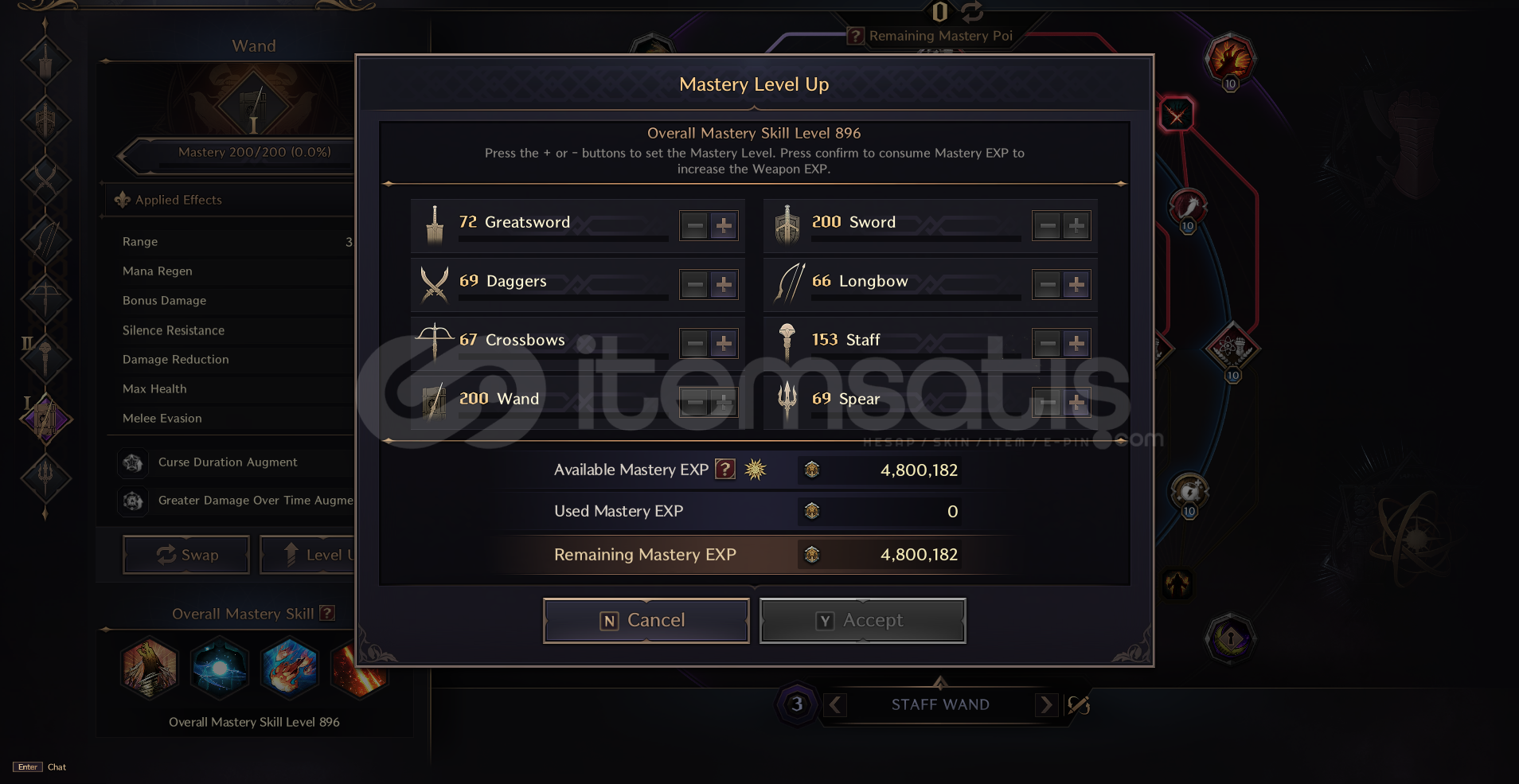Increase Greatsword mastery level with plus
The height and width of the screenshot is (784, 1519).
click(724, 226)
